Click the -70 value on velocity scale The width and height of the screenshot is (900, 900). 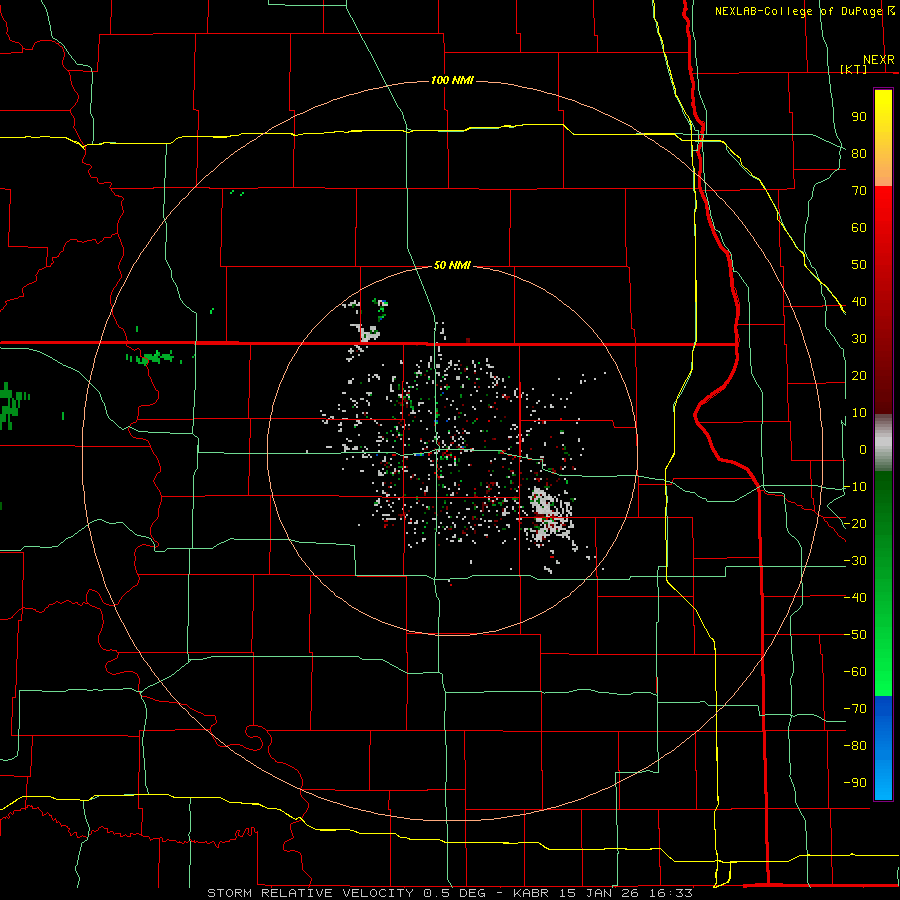coord(855,709)
